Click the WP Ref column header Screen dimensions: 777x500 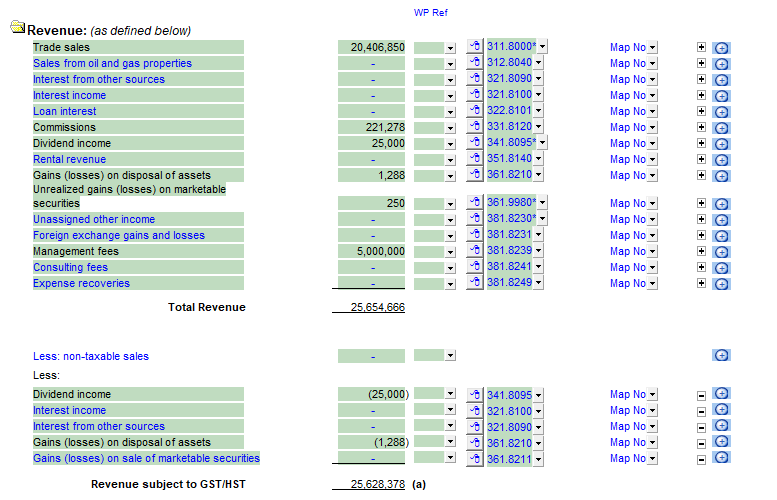(431, 13)
